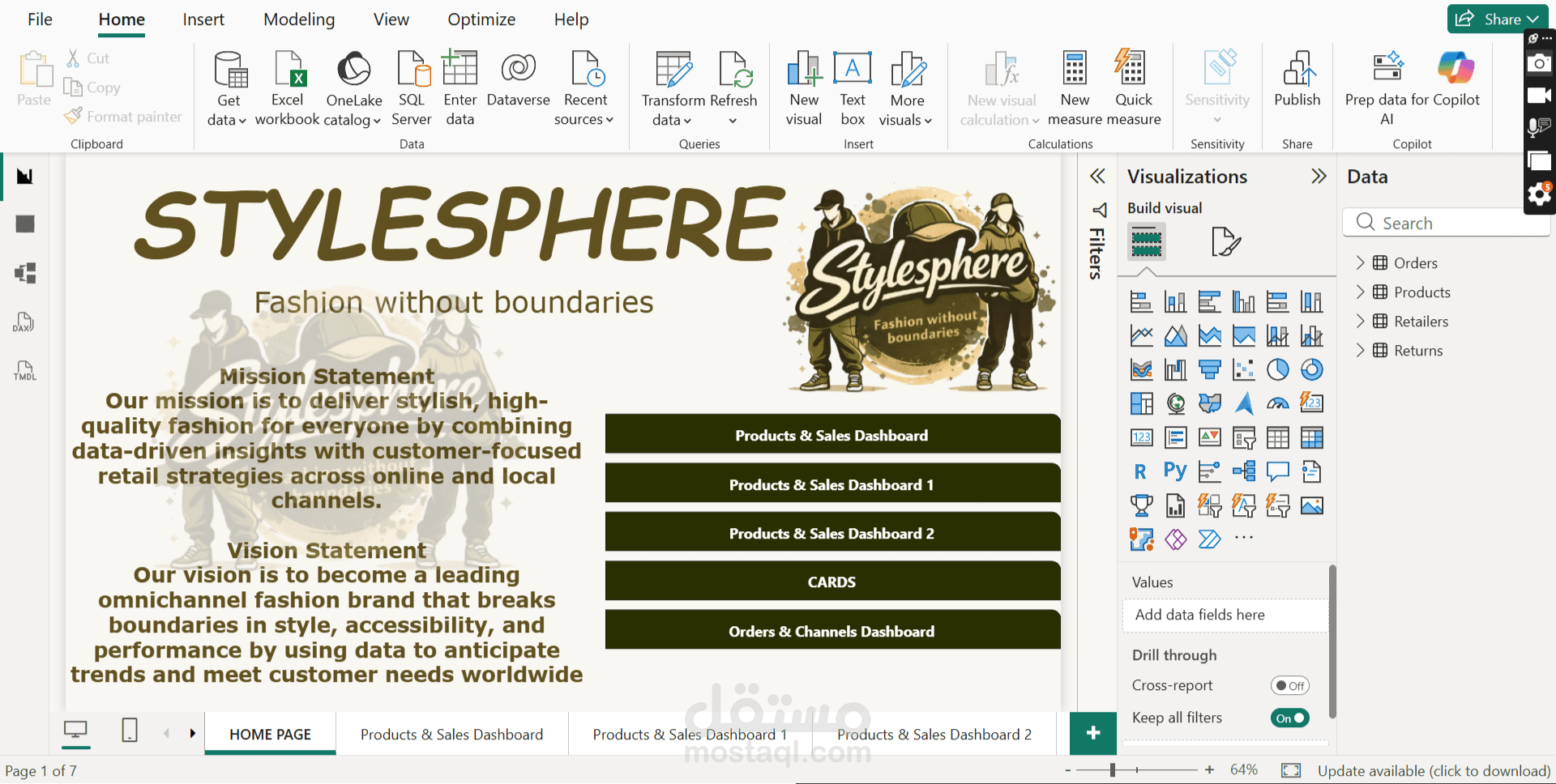1556x784 pixels.
Task: Insert a New visual from ribbon
Action: (x=804, y=88)
